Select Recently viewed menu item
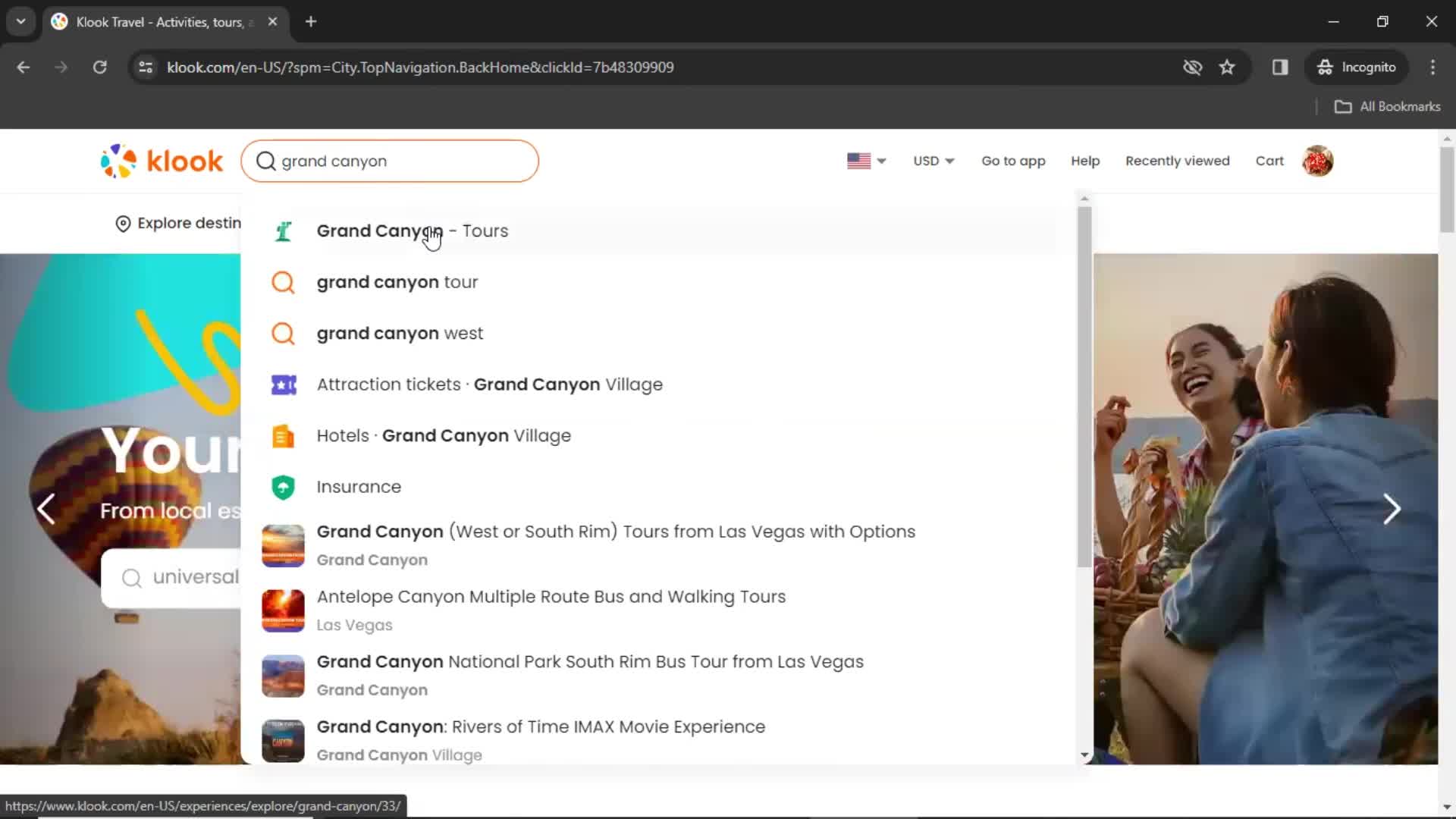Viewport: 1456px width, 819px height. 1177,161
